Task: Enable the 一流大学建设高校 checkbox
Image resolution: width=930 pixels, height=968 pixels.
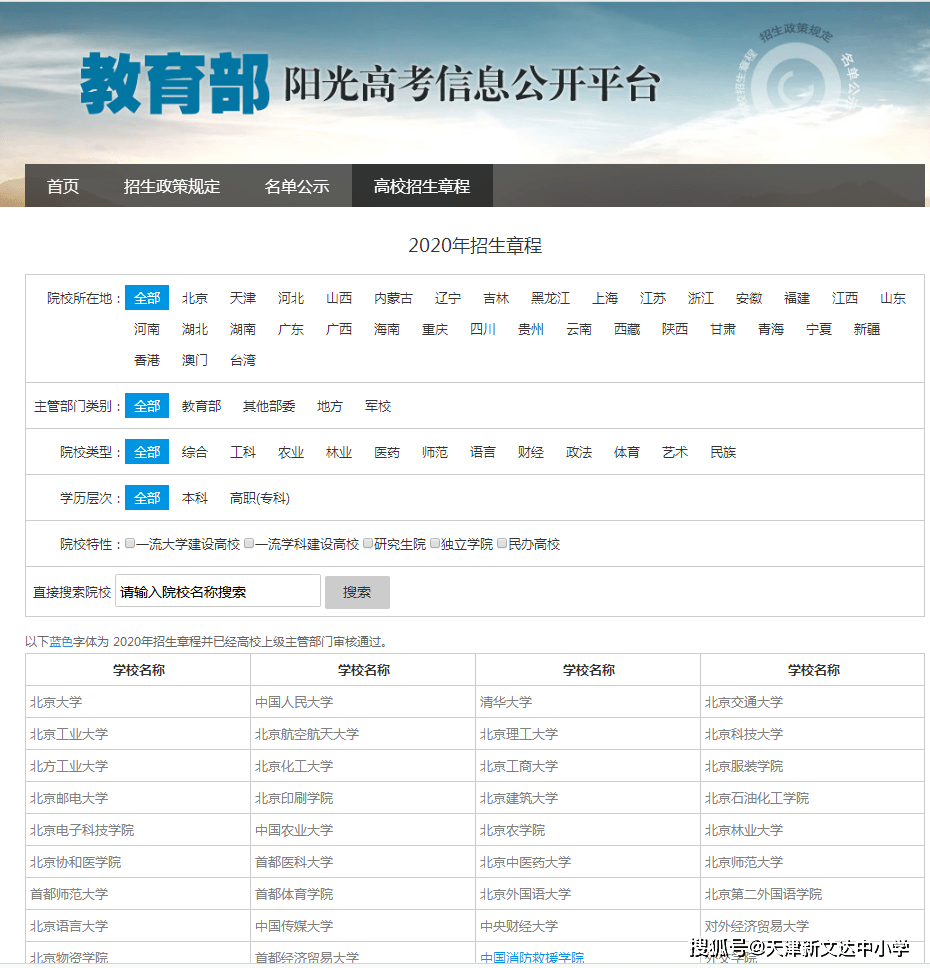Action: (130, 544)
